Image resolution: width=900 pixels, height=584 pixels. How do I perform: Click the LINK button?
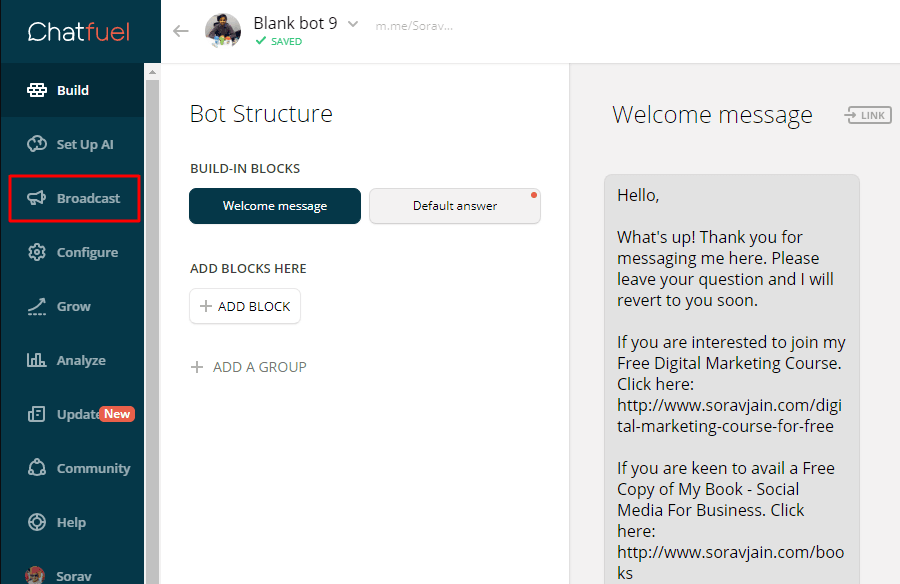868,115
